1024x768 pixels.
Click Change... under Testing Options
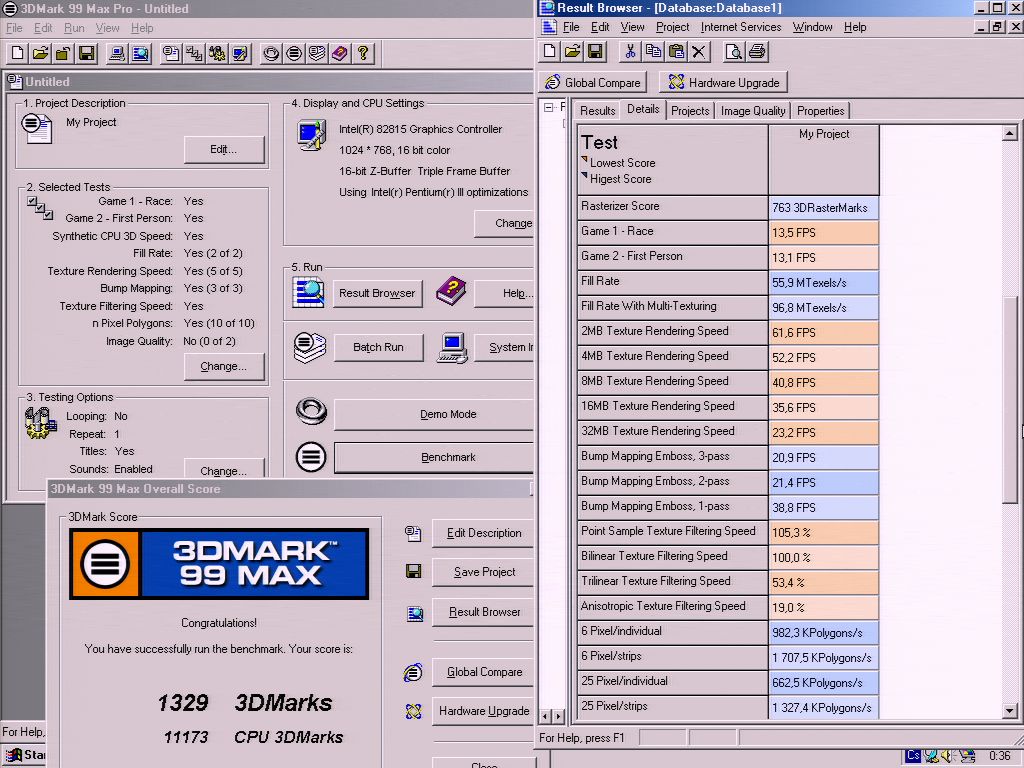(224, 469)
